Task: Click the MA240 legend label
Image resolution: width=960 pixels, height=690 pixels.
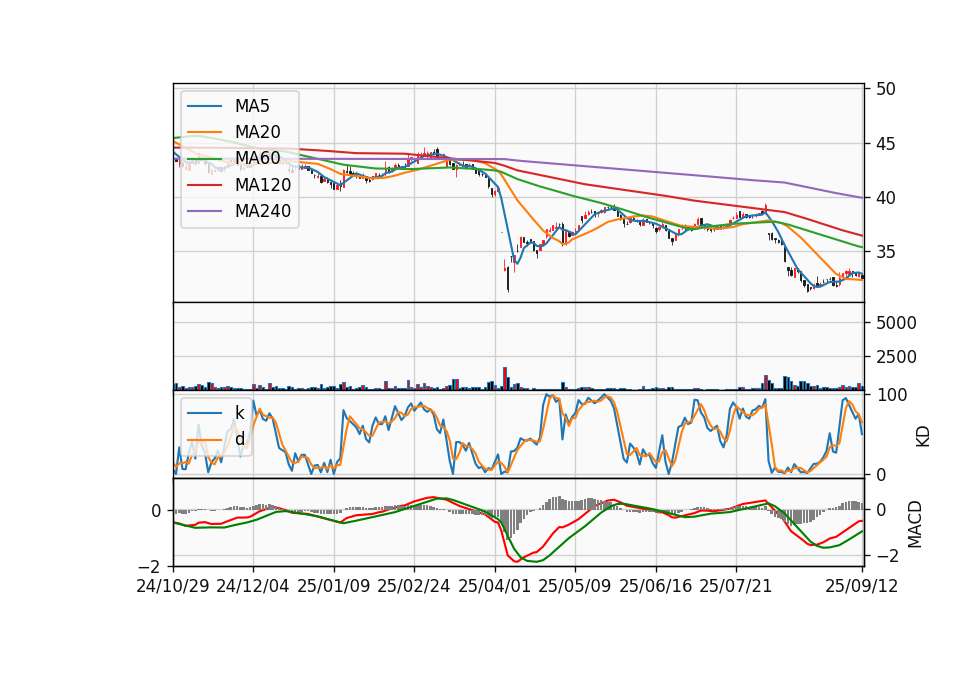Action: (263, 211)
